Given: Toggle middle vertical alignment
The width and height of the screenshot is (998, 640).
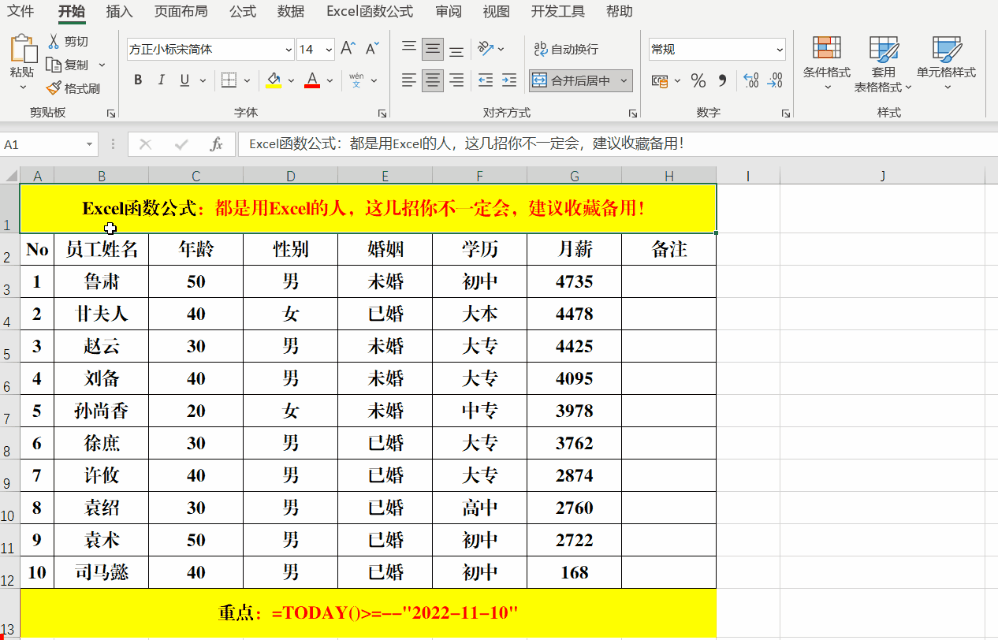Looking at the screenshot, I should point(433,49).
